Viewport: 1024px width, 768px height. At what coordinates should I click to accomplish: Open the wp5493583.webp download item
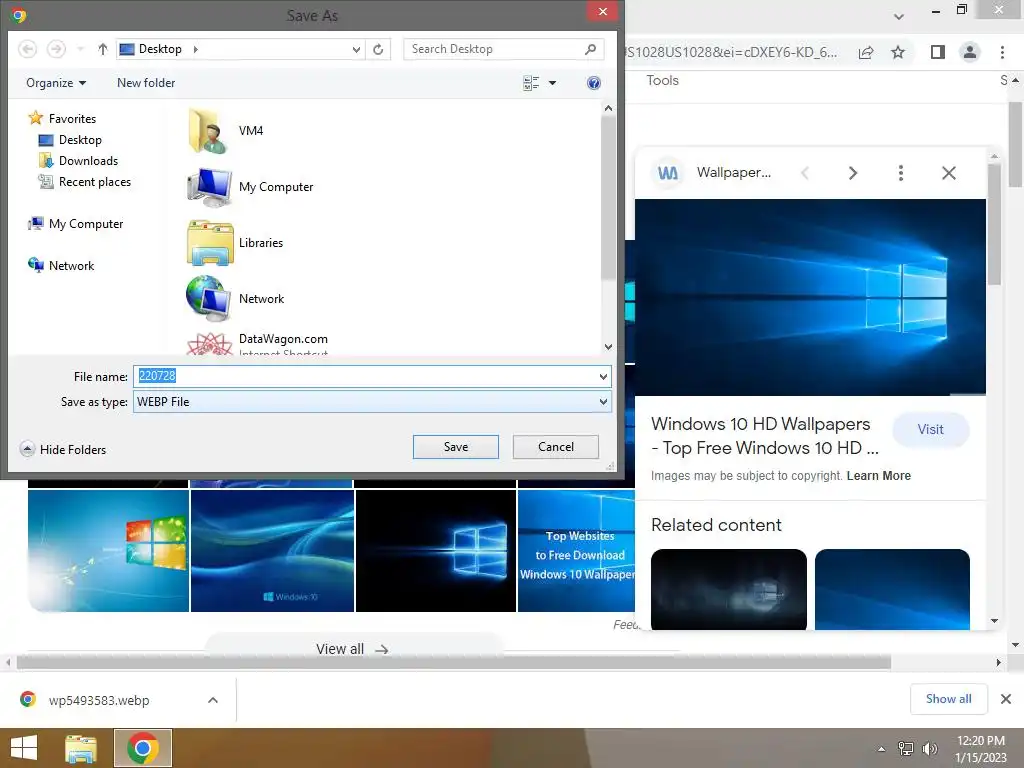point(99,700)
